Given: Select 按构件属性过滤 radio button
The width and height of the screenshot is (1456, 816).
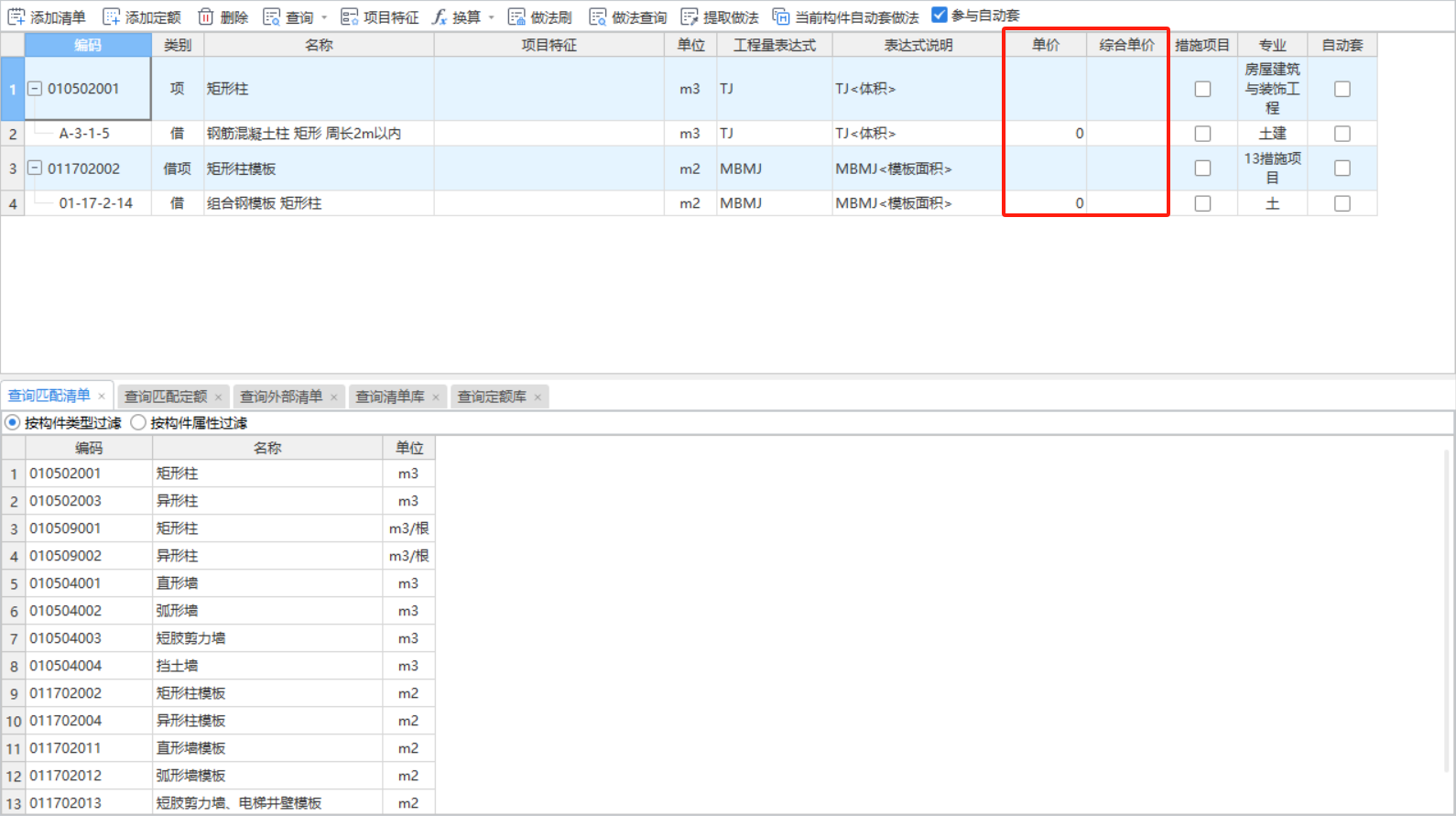Looking at the screenshot, I should point(138,422).
